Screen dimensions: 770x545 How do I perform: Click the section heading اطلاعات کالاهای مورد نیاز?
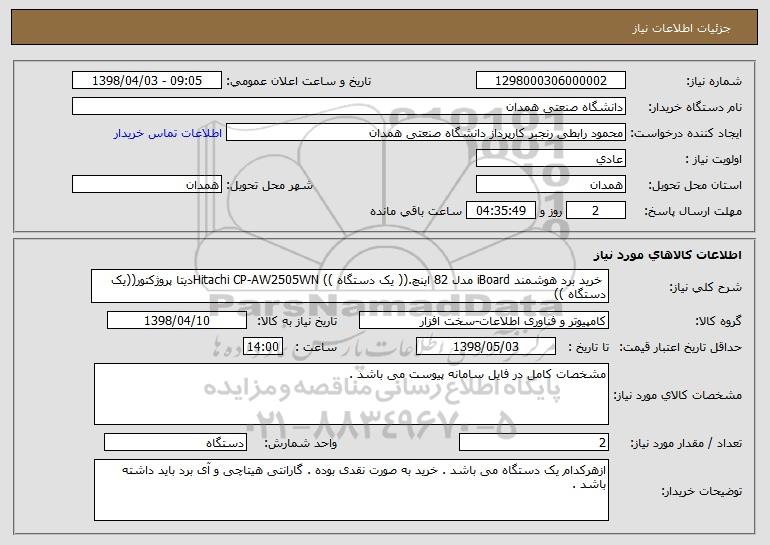[x=667, y=255]
